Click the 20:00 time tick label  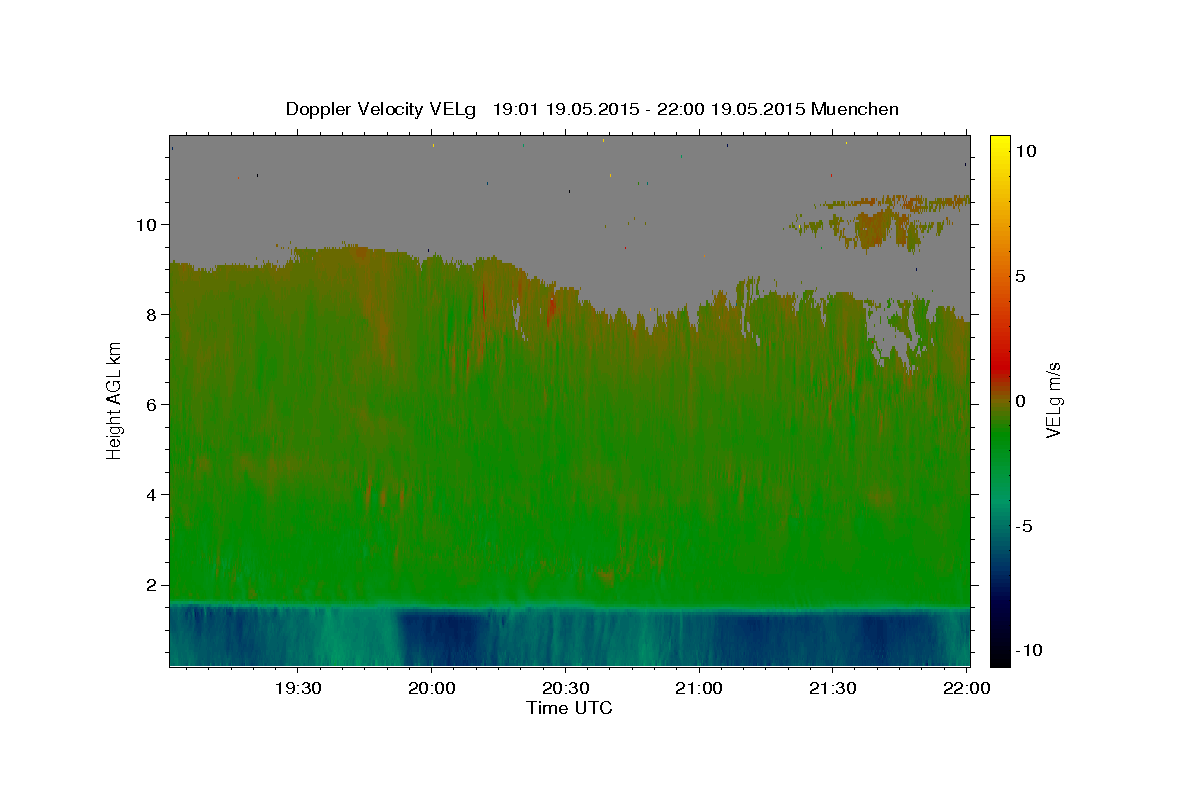[432, 688]
